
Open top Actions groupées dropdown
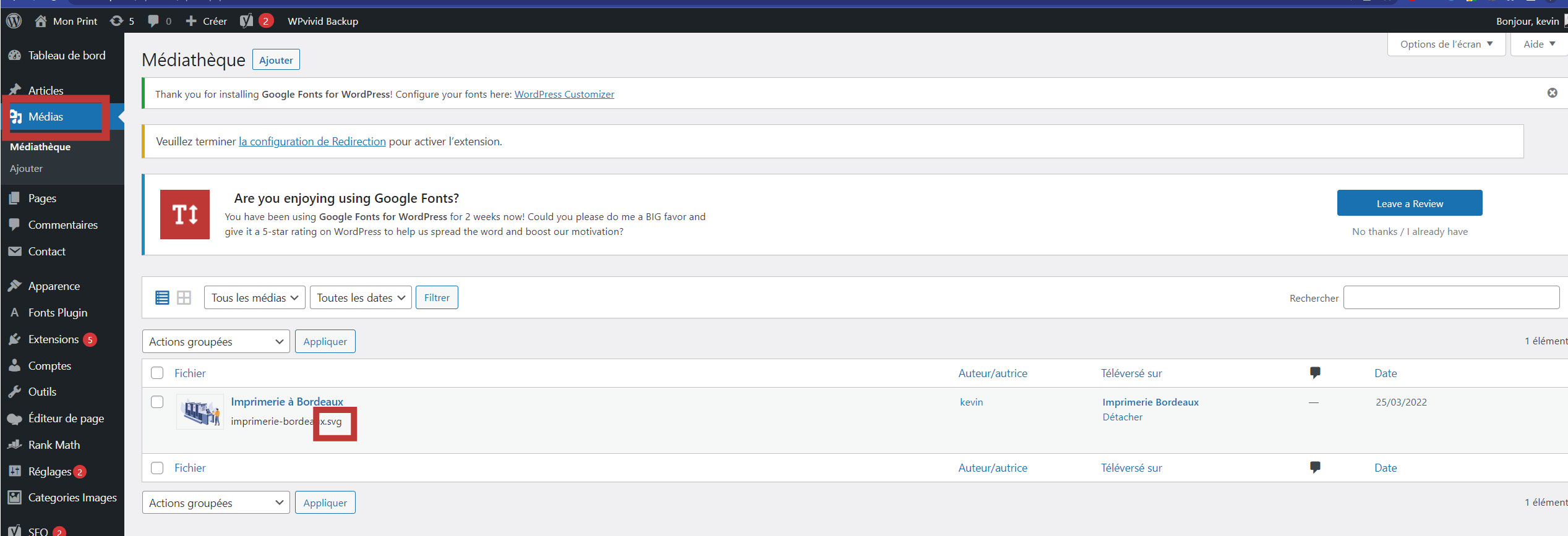[216, 342]
